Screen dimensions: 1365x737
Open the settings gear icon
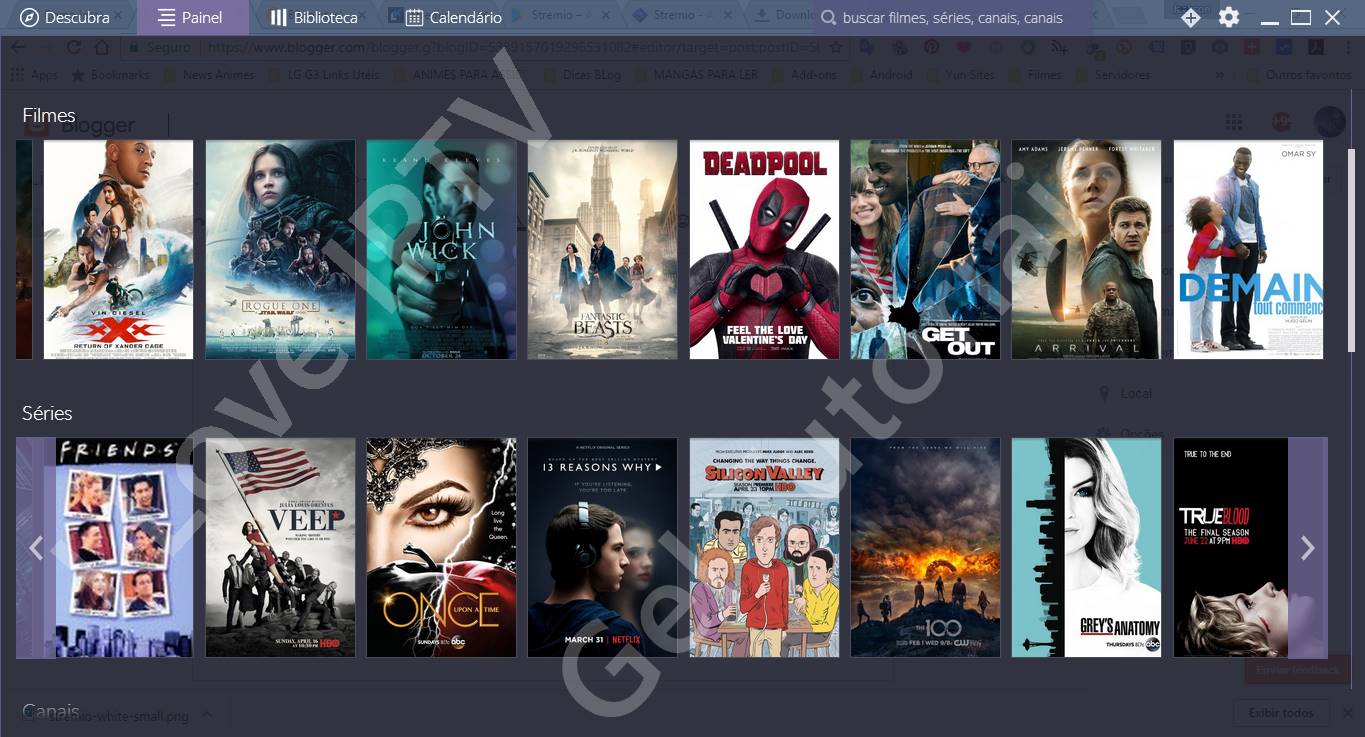click(x=1229, y=17)
